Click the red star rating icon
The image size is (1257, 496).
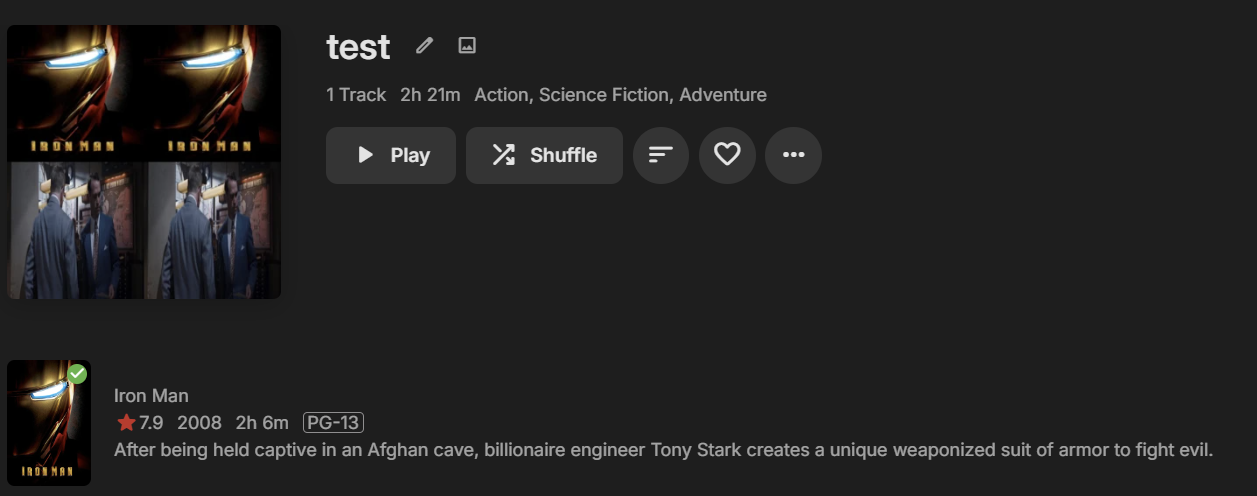tap(126, 423)
